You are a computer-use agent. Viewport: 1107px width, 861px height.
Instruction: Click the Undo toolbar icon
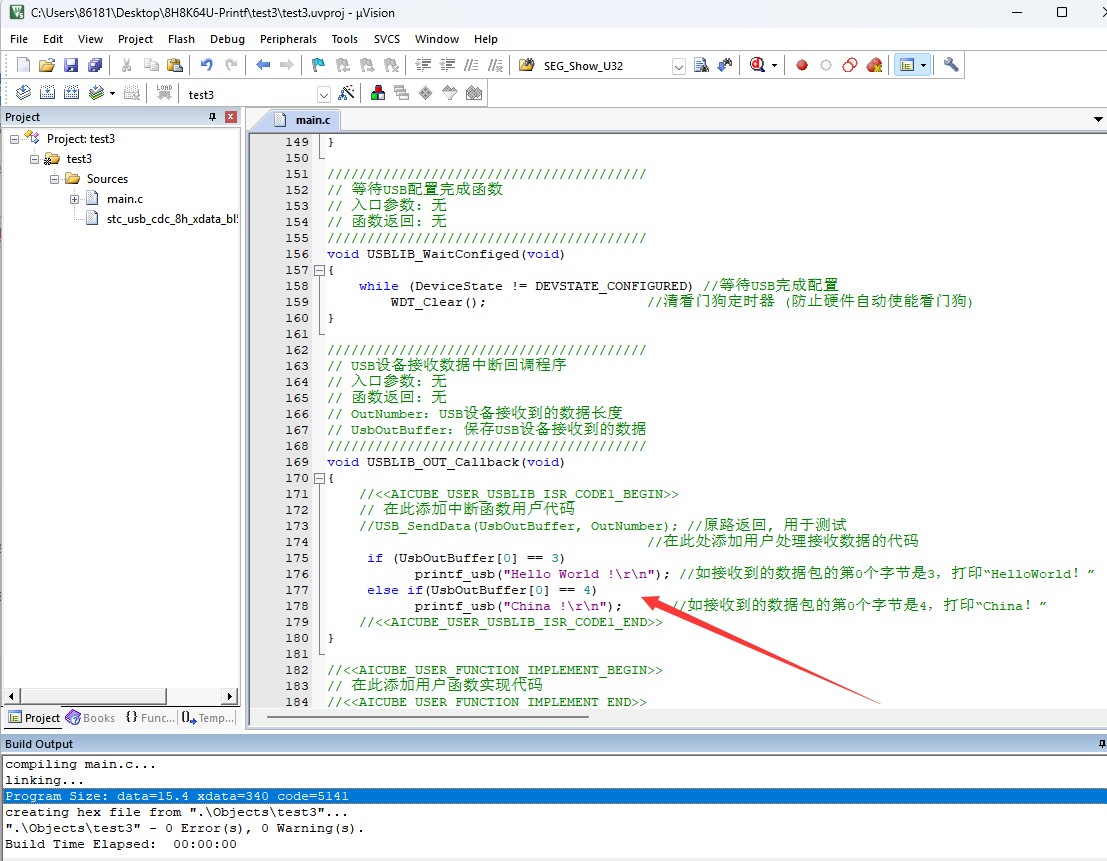(206, 66)
